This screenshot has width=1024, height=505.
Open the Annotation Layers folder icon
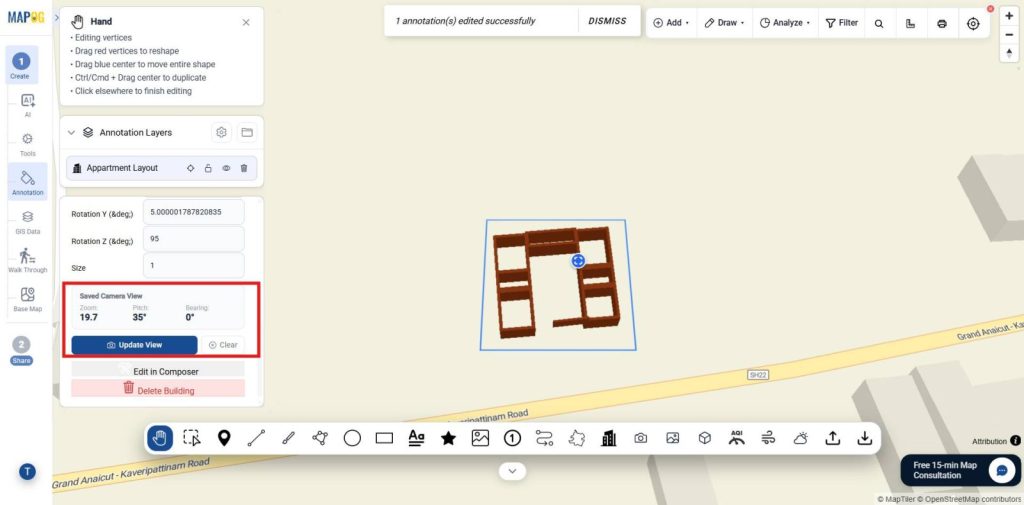[x=247, y=133]
